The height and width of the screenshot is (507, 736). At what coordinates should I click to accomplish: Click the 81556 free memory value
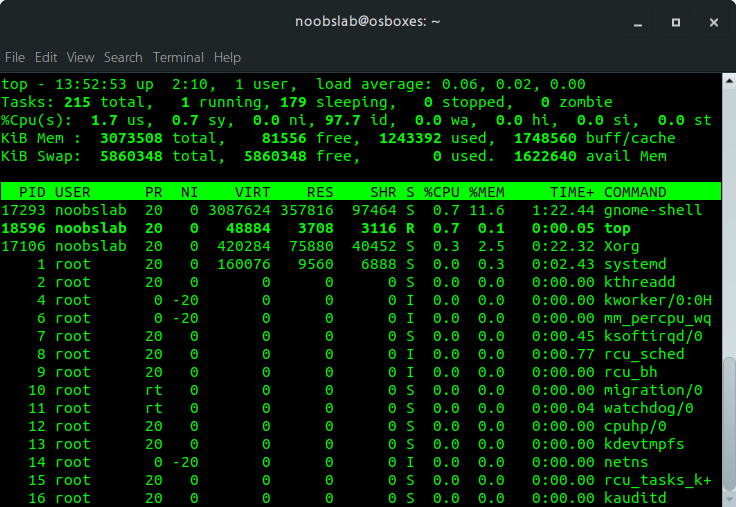(x=284, y=138)
